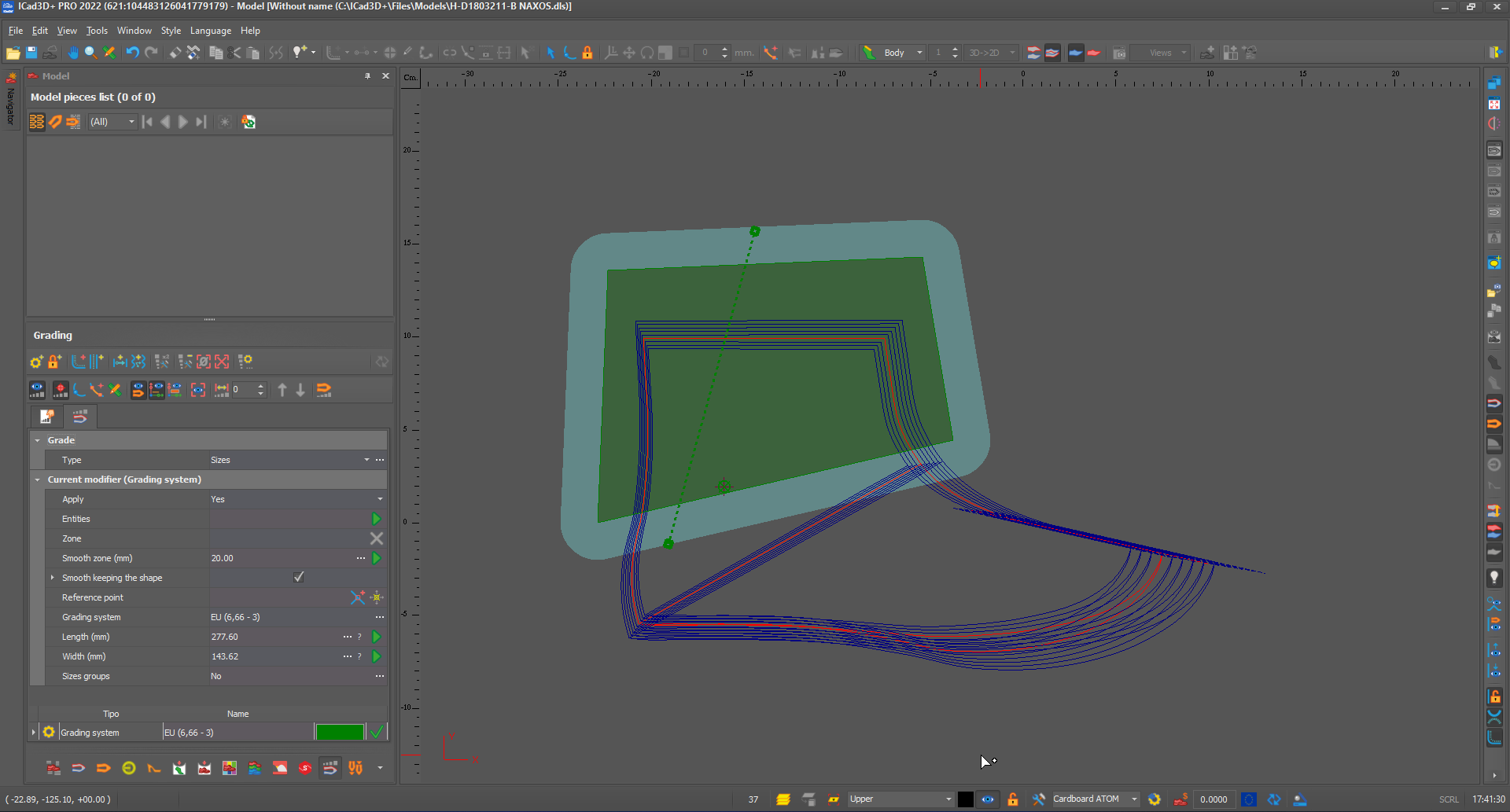Click the Save icon in the main toolbar

(31, 53)
